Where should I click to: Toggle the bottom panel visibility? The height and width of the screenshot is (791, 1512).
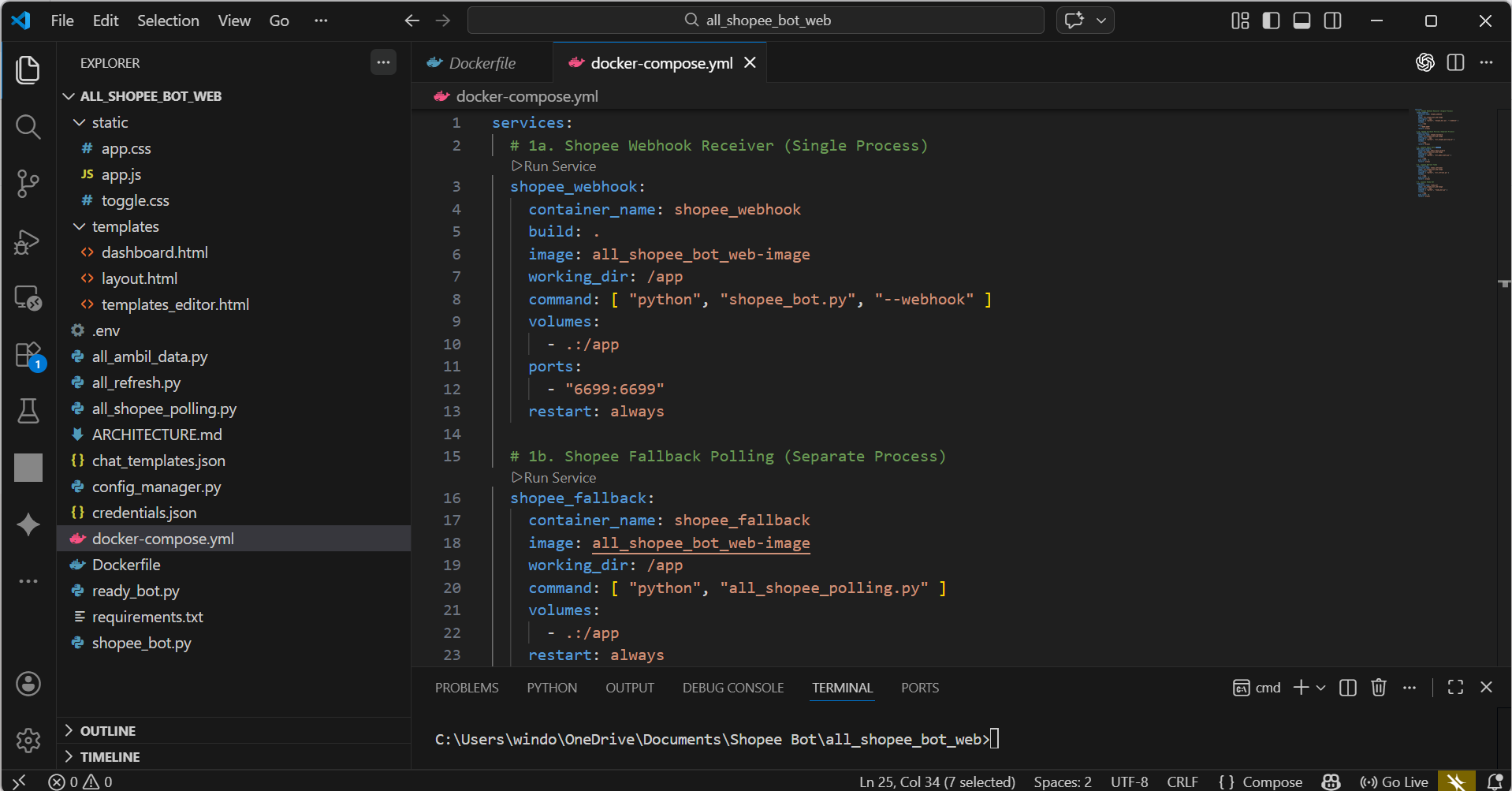pos(1302,21)
